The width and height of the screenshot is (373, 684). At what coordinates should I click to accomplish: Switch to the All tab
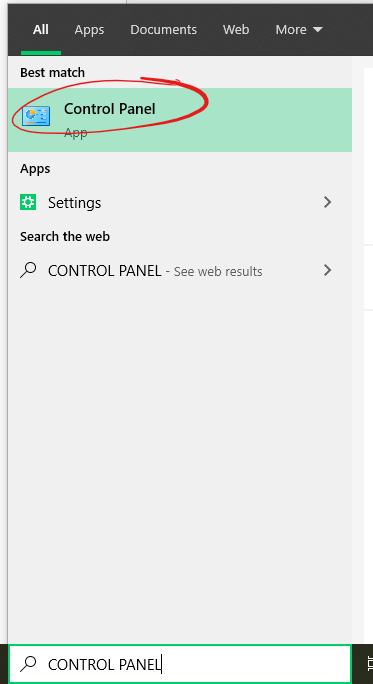point(41,30)
